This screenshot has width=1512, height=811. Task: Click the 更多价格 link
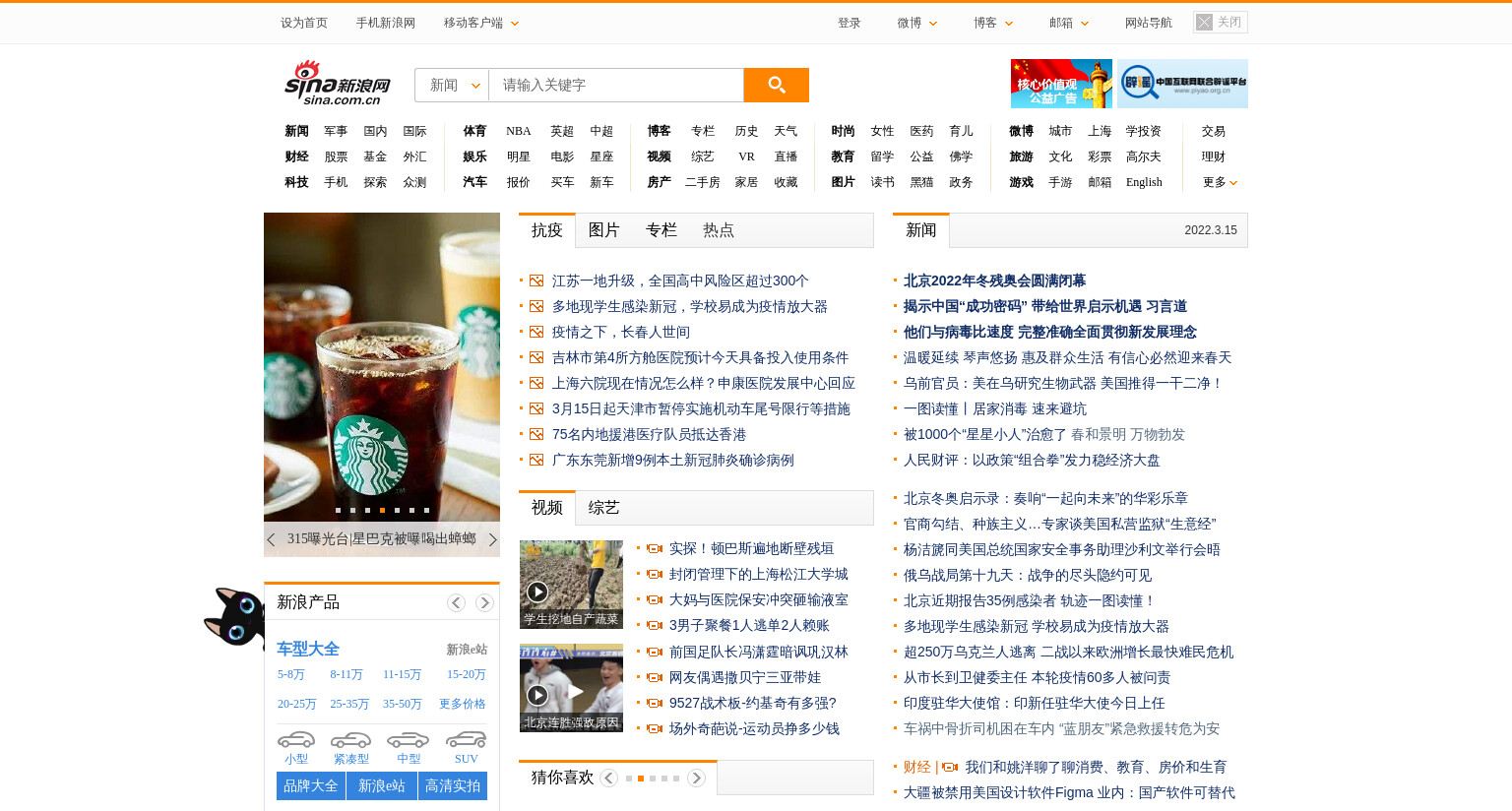[x=463, y=704]
